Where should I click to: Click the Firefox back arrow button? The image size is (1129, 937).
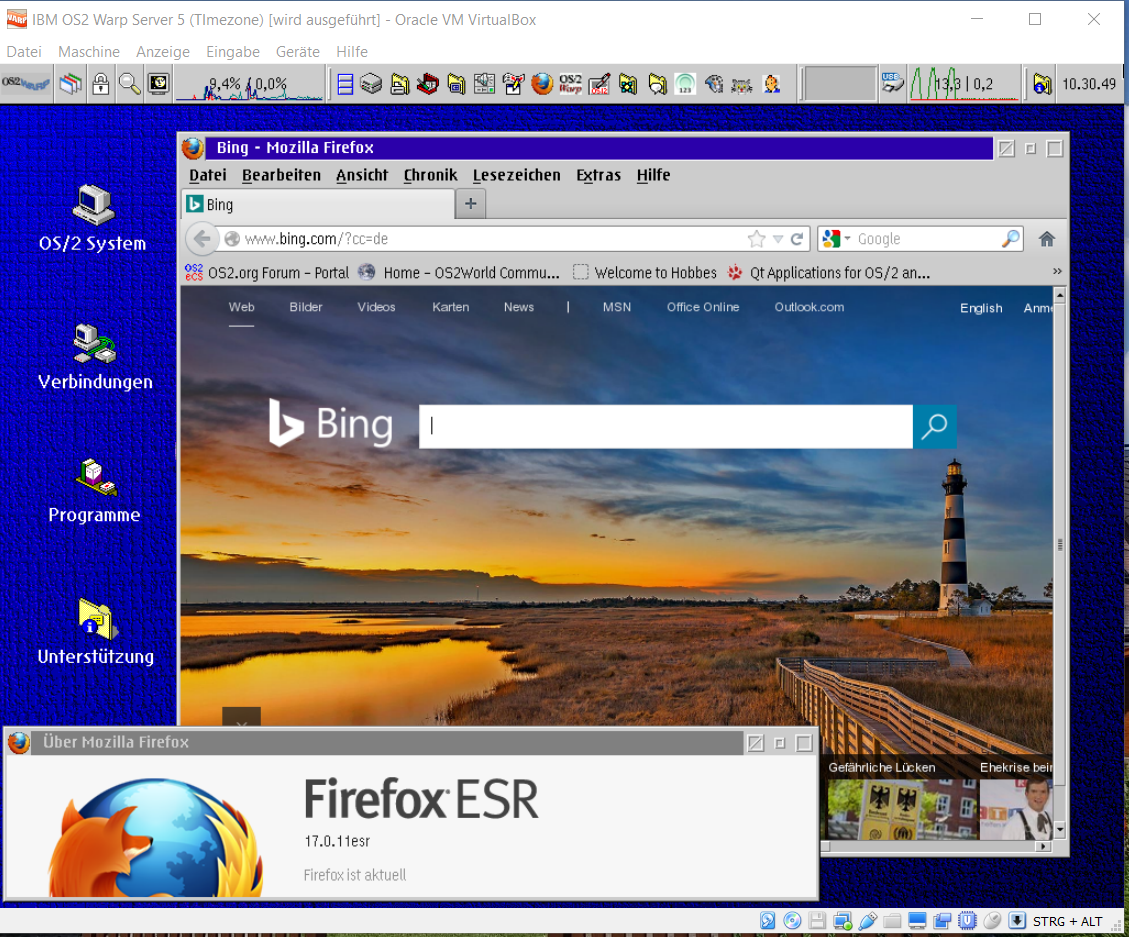(202, 239)
